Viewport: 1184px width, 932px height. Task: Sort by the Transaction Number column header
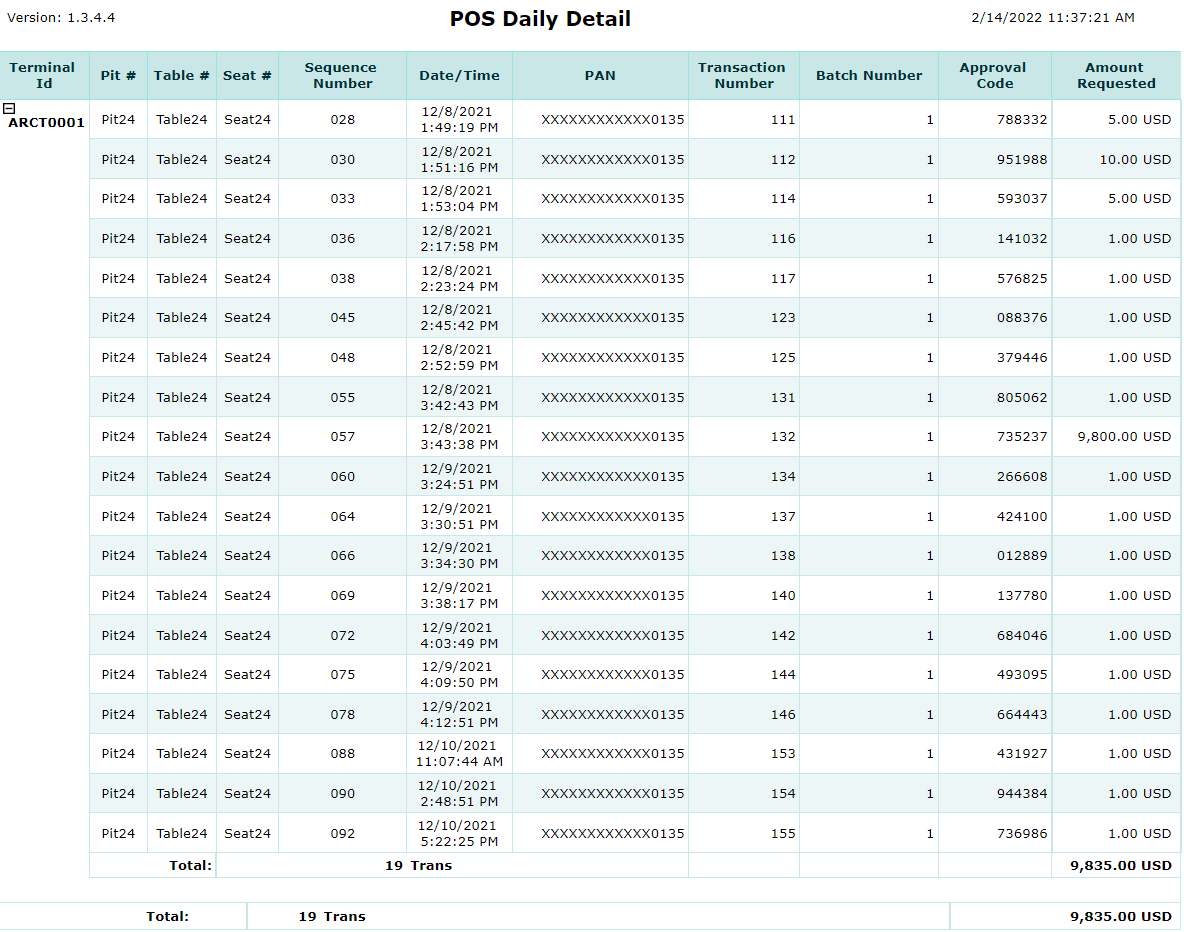[x=742, y=75]
